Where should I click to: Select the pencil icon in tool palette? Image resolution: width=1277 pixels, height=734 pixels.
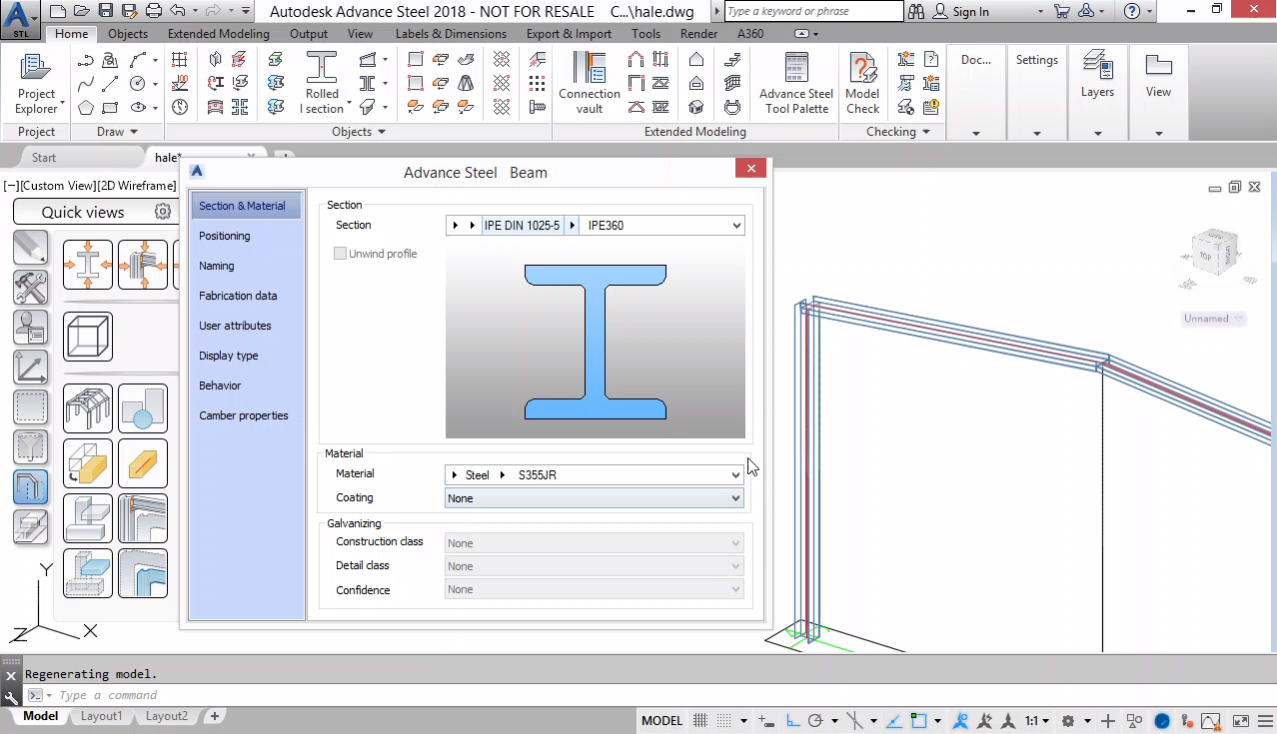coord(30,248)
